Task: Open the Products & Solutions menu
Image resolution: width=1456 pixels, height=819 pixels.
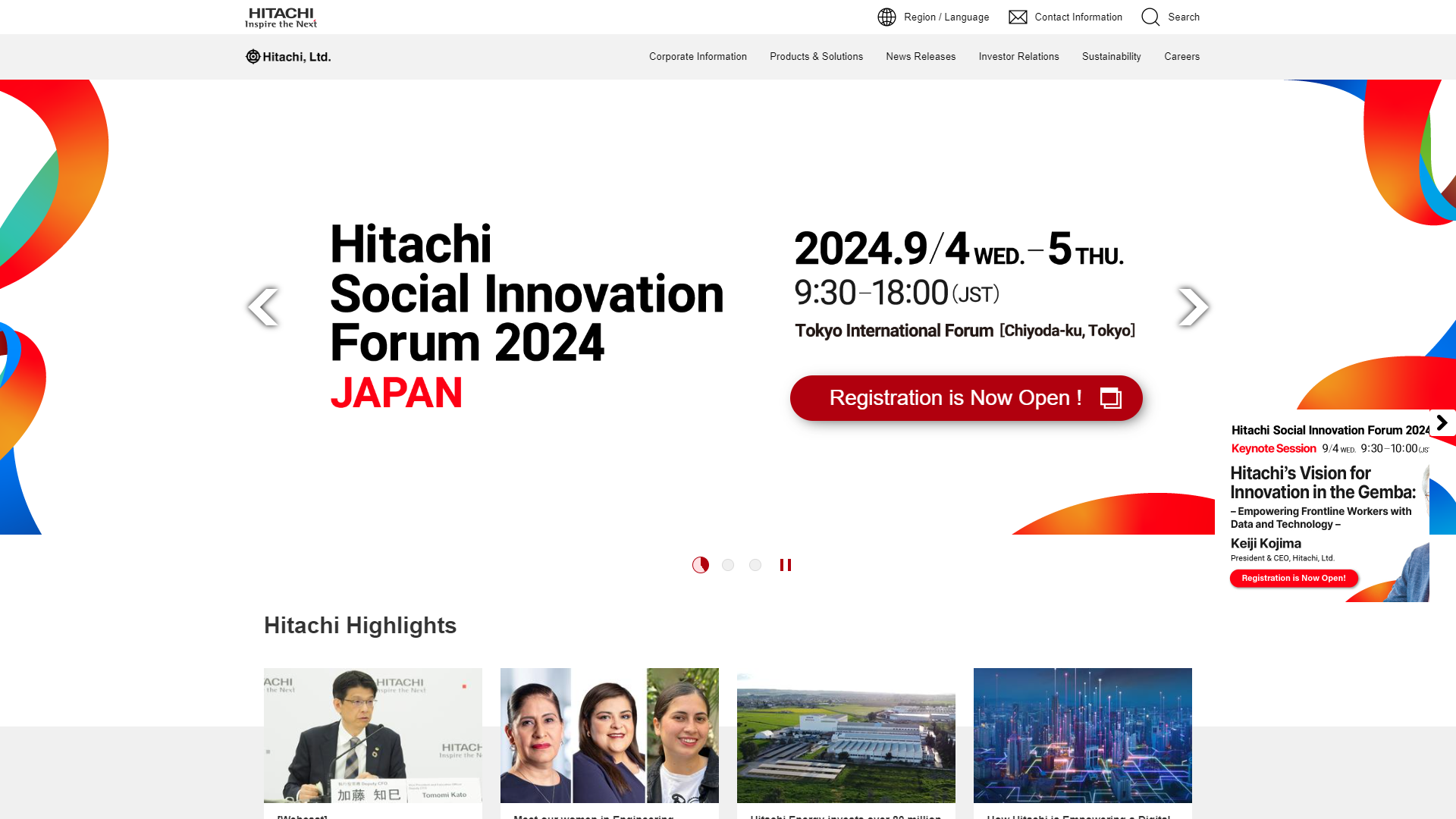Action: coord(816,56)
